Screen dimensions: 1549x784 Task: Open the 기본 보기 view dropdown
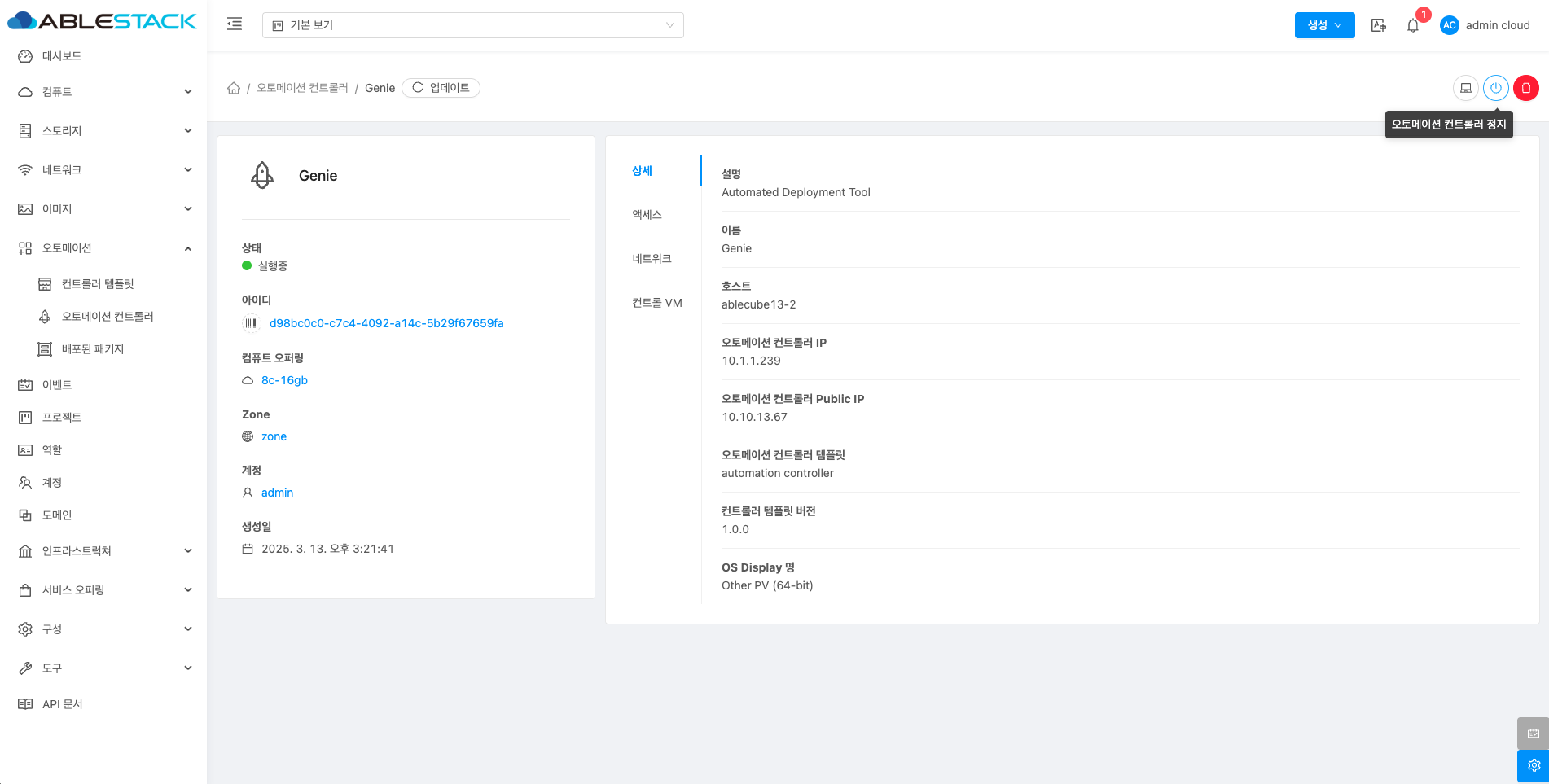click(472, 25)
